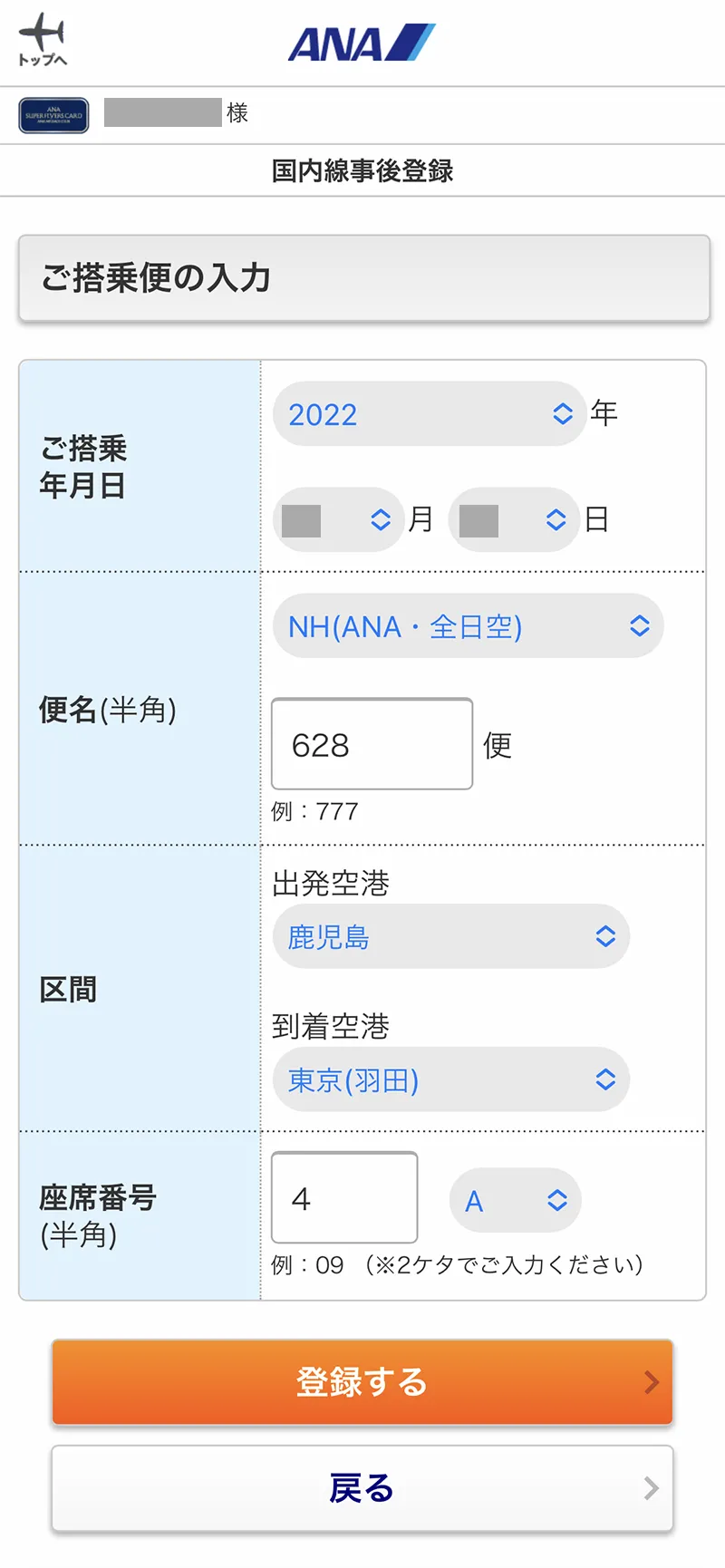Change arrival airport from 東京(羽田)
This screenshot has width=725, height=1568.
(x=450, y=1079)
